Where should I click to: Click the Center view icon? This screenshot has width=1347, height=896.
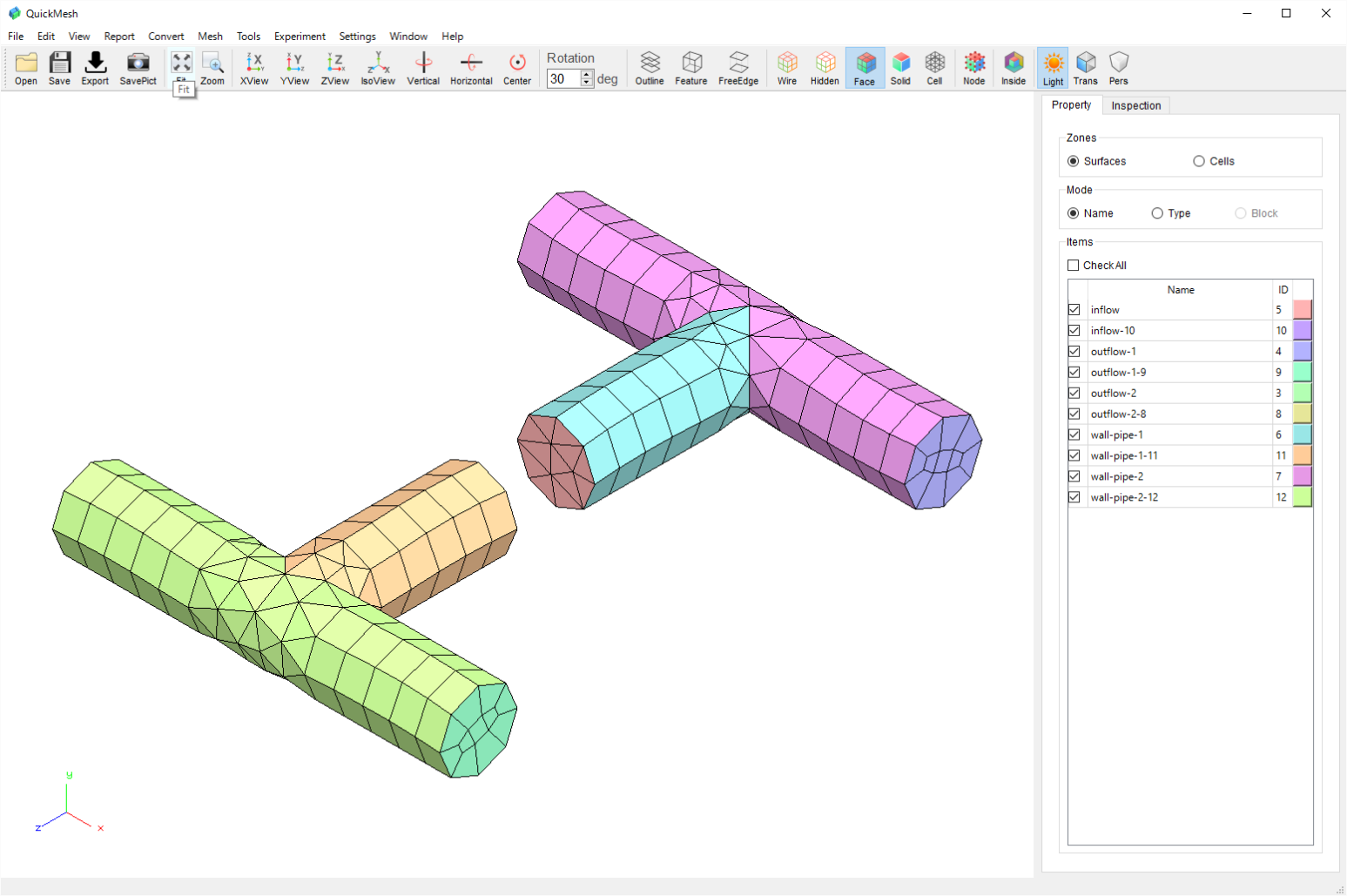[517, 68]
